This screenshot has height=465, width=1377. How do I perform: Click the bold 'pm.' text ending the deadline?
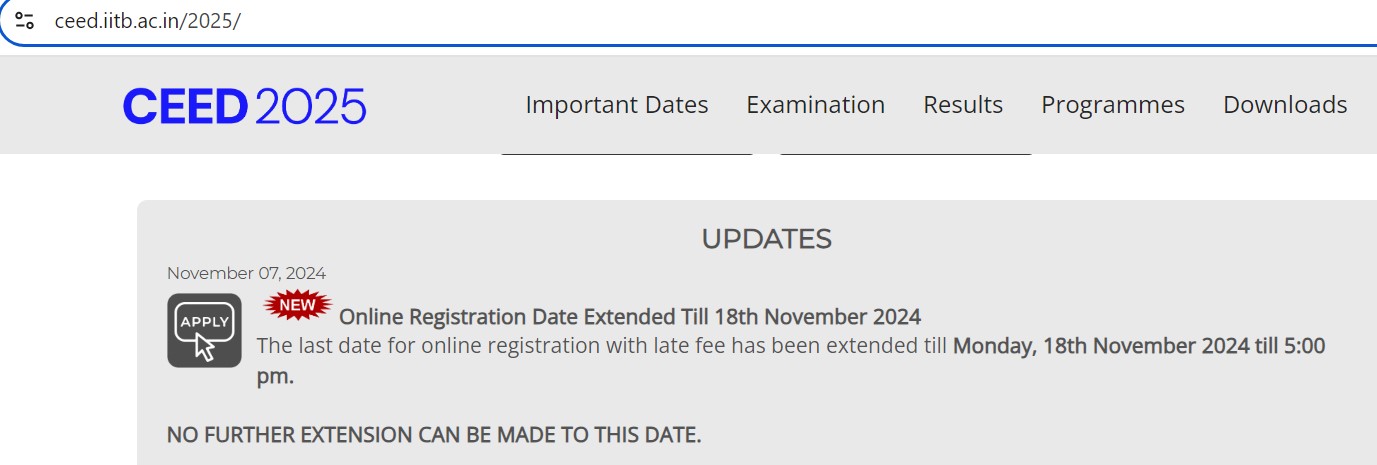(x=275, y=377)
